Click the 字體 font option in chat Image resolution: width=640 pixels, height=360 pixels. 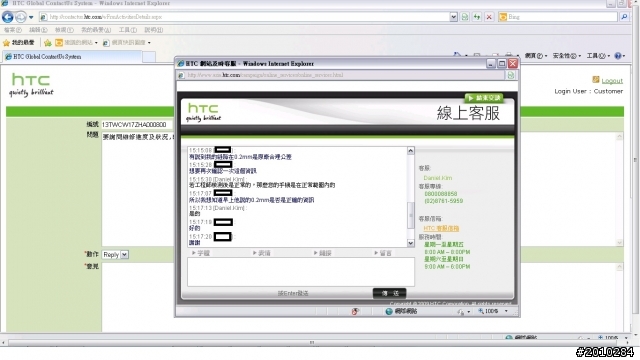pos(200,253)
